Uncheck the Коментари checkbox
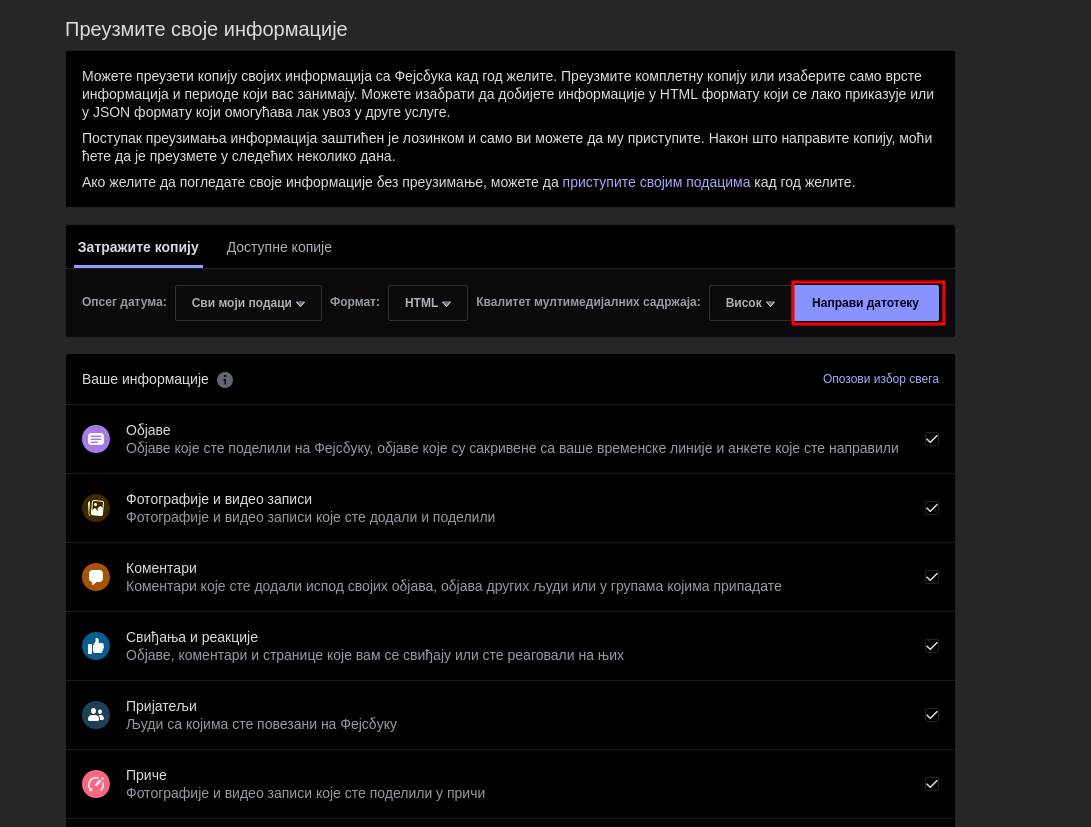The height and width of the screenshot is (827, 1091). pyautogui.click(x=932, y=577)
